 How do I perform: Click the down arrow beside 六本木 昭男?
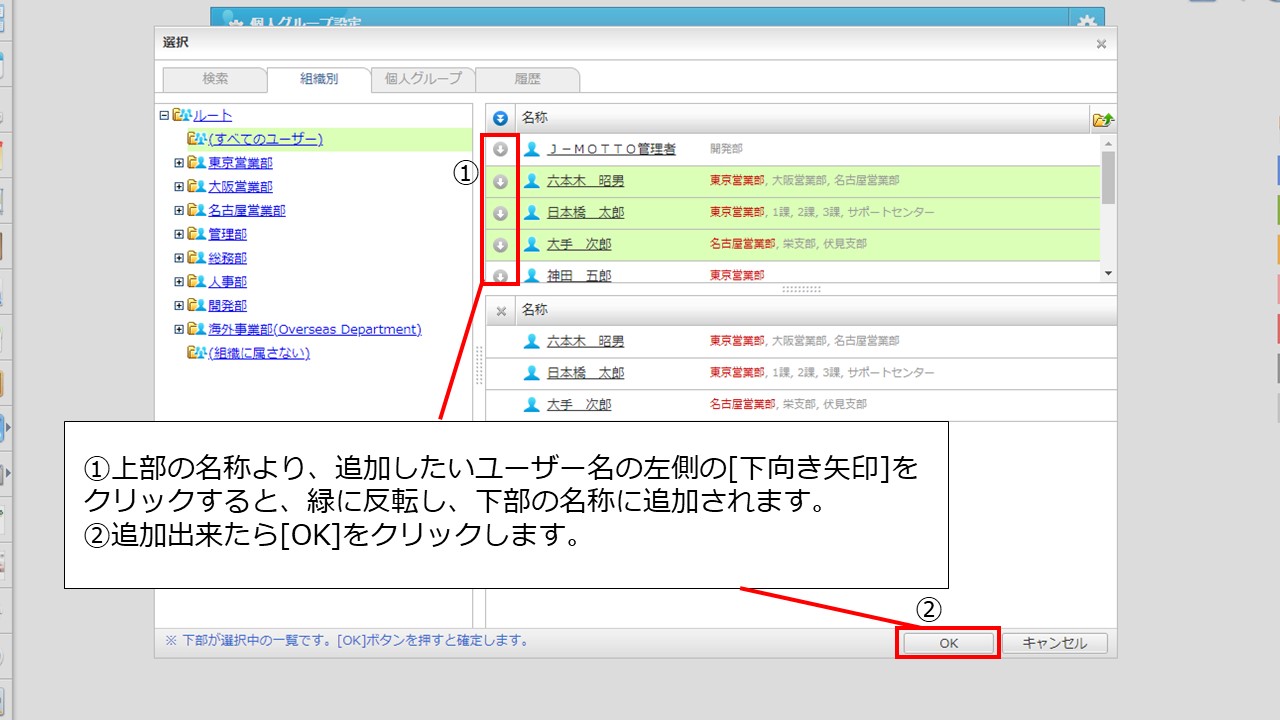coord(501,182)
